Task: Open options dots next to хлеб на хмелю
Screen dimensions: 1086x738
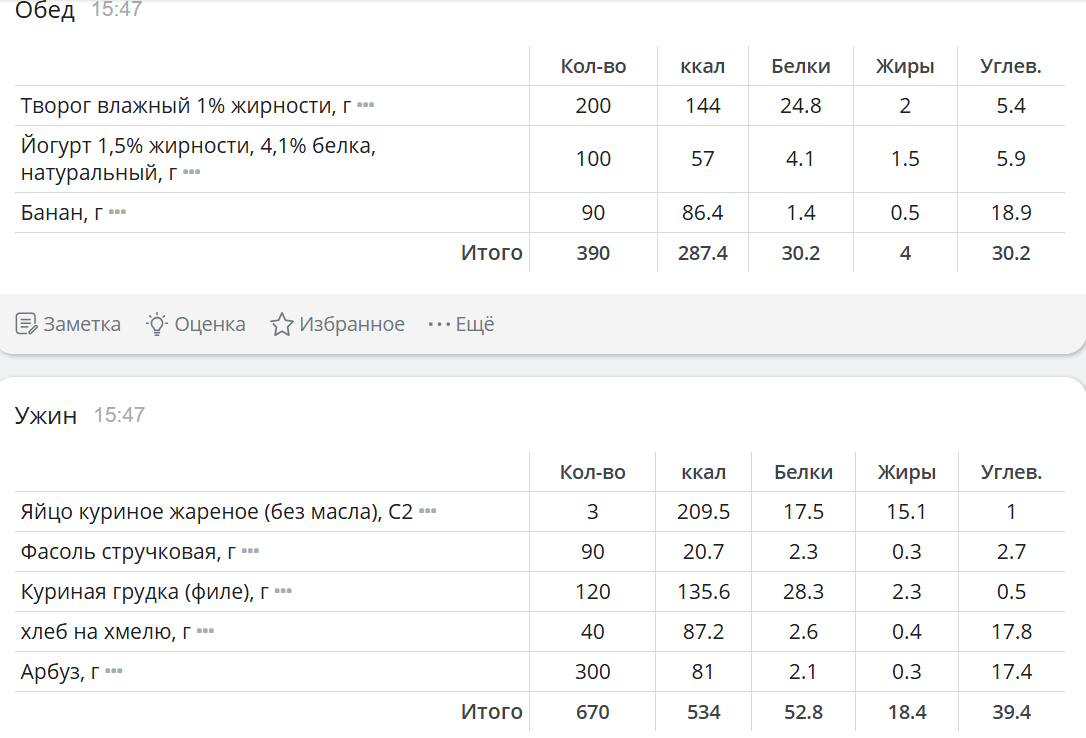Action: [x=205, y=631]
